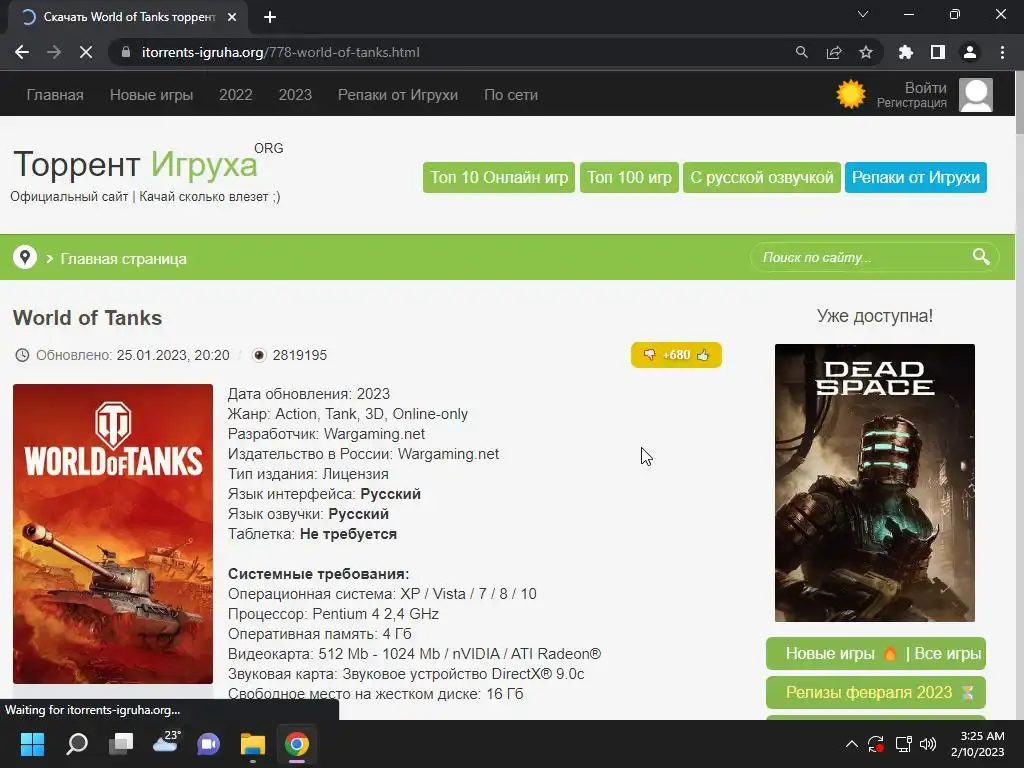
Task: Toggle the browser side panel
Action: [x=938, y=52]
